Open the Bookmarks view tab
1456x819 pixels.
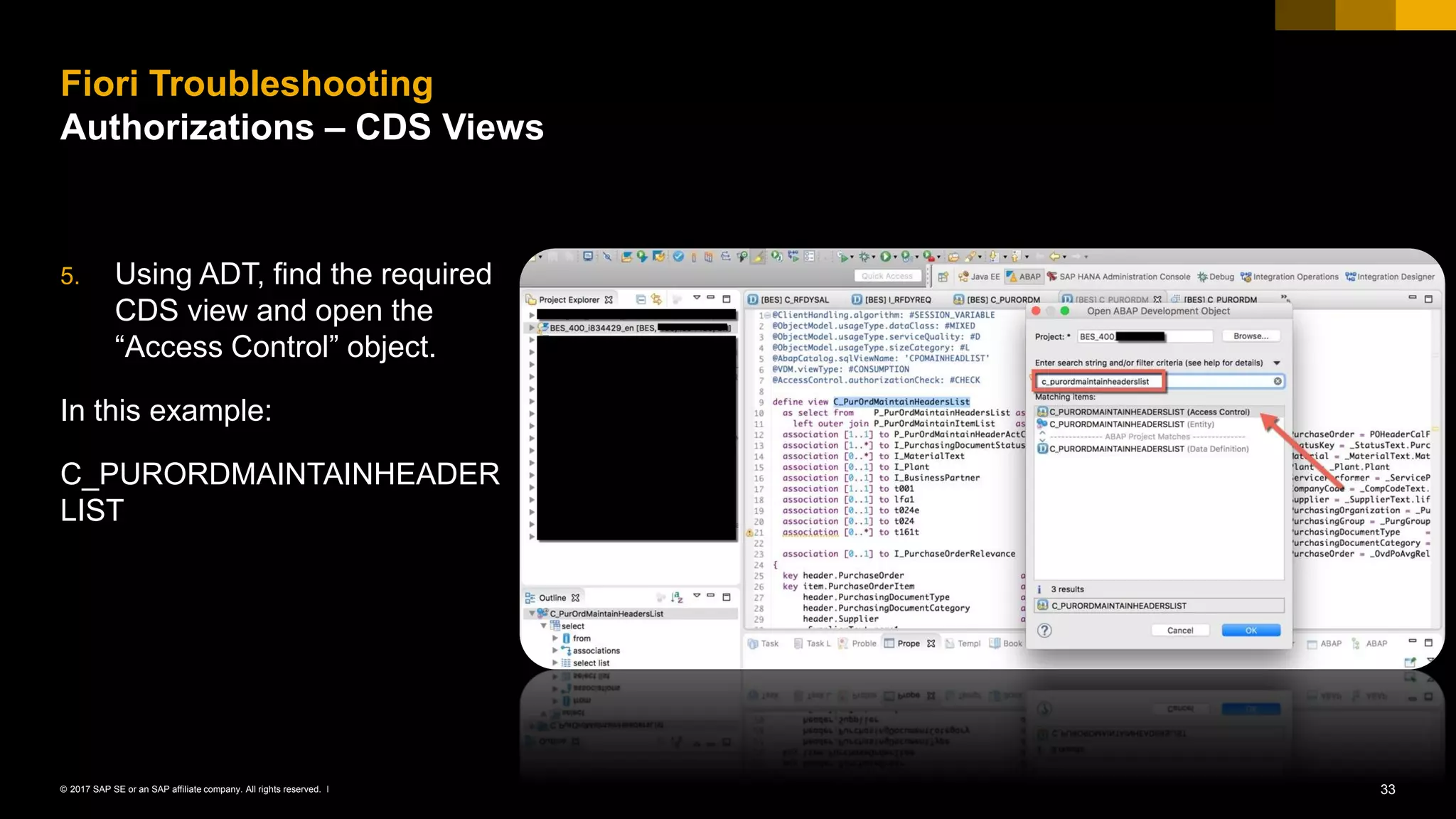click(x=1006, y=643)
